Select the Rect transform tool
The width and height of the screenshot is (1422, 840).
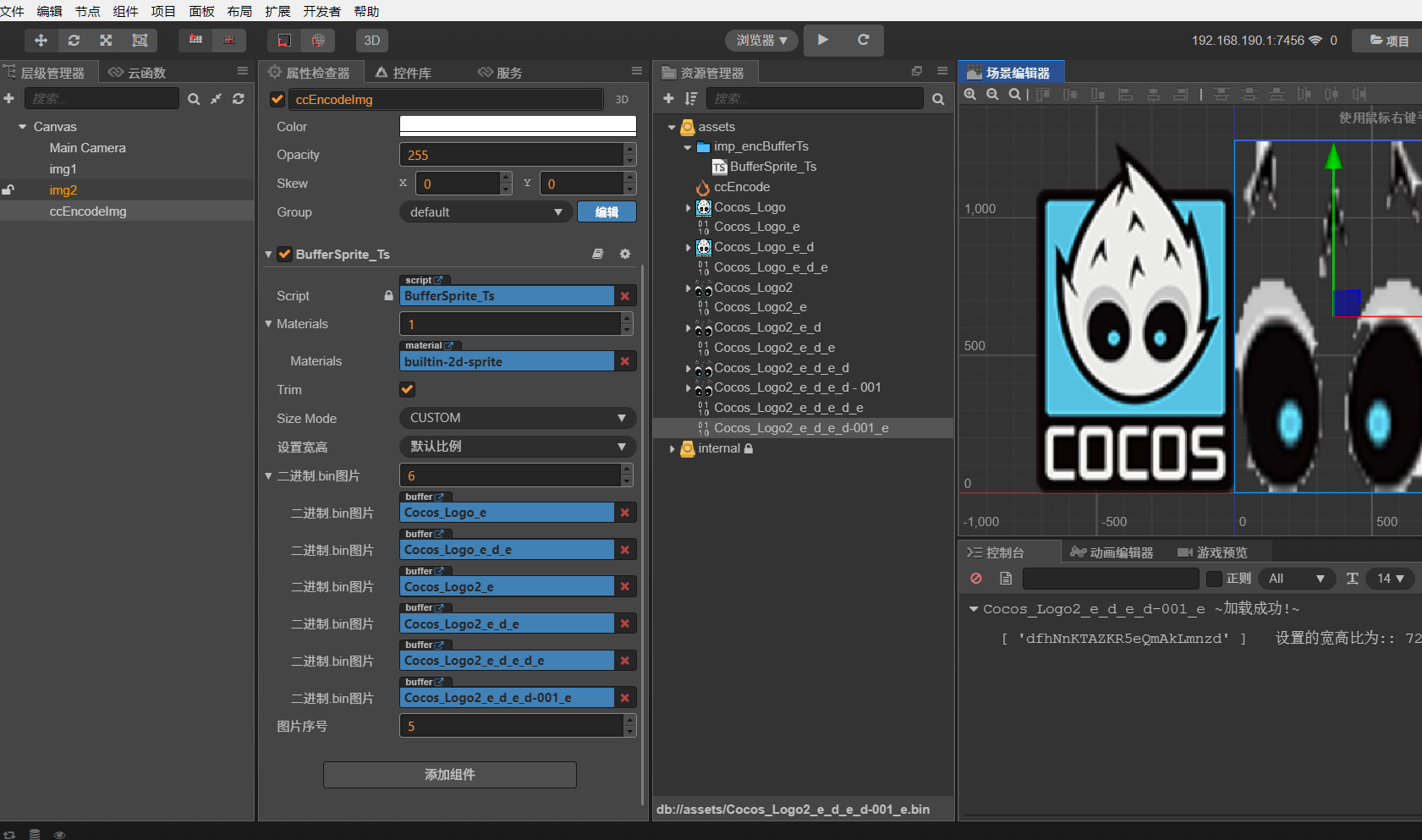(140, 40)
